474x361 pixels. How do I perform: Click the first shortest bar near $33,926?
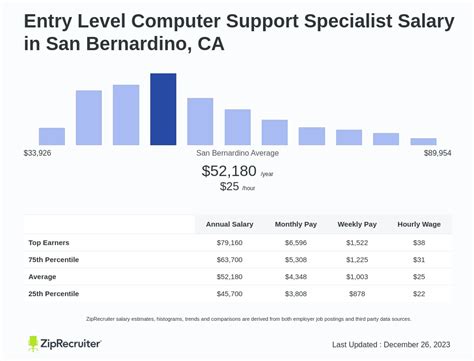click(52, 136)
